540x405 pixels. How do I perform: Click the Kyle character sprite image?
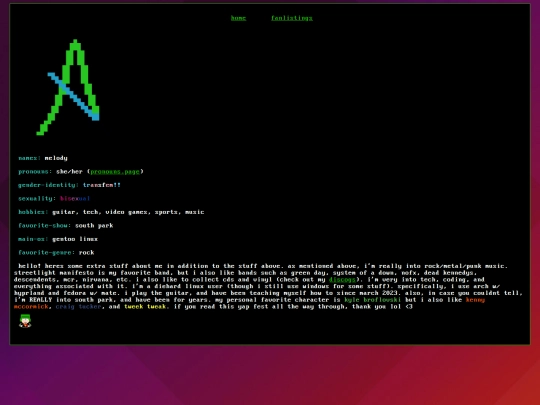point(25,321)
